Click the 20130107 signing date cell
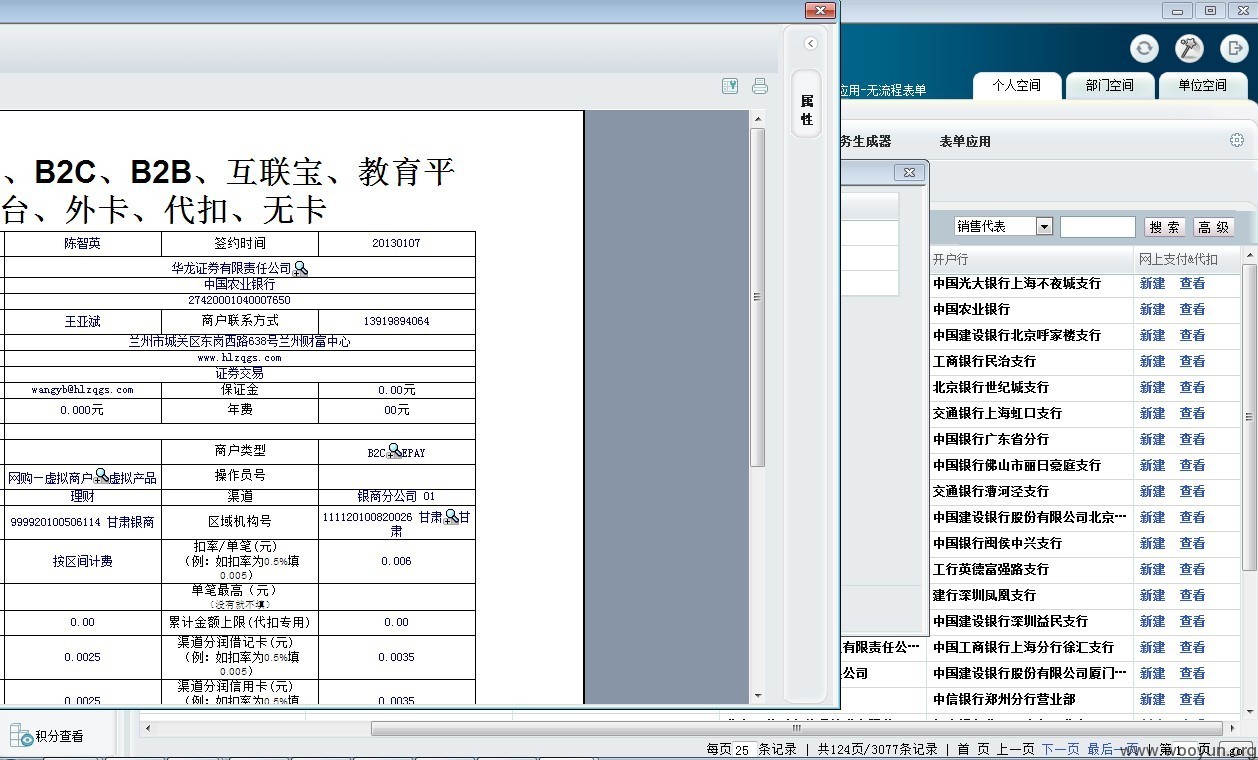 tap(396, 243)
